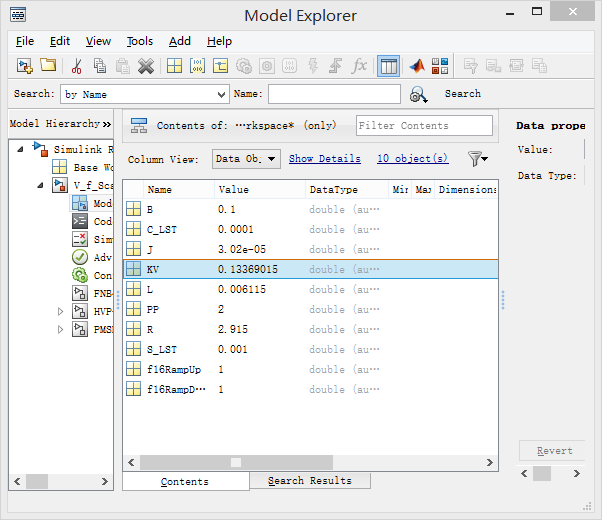Expand the PMS subsystem tree node
Screen dimensions: 602x520
pyautogui.click(x=60, y=330)
